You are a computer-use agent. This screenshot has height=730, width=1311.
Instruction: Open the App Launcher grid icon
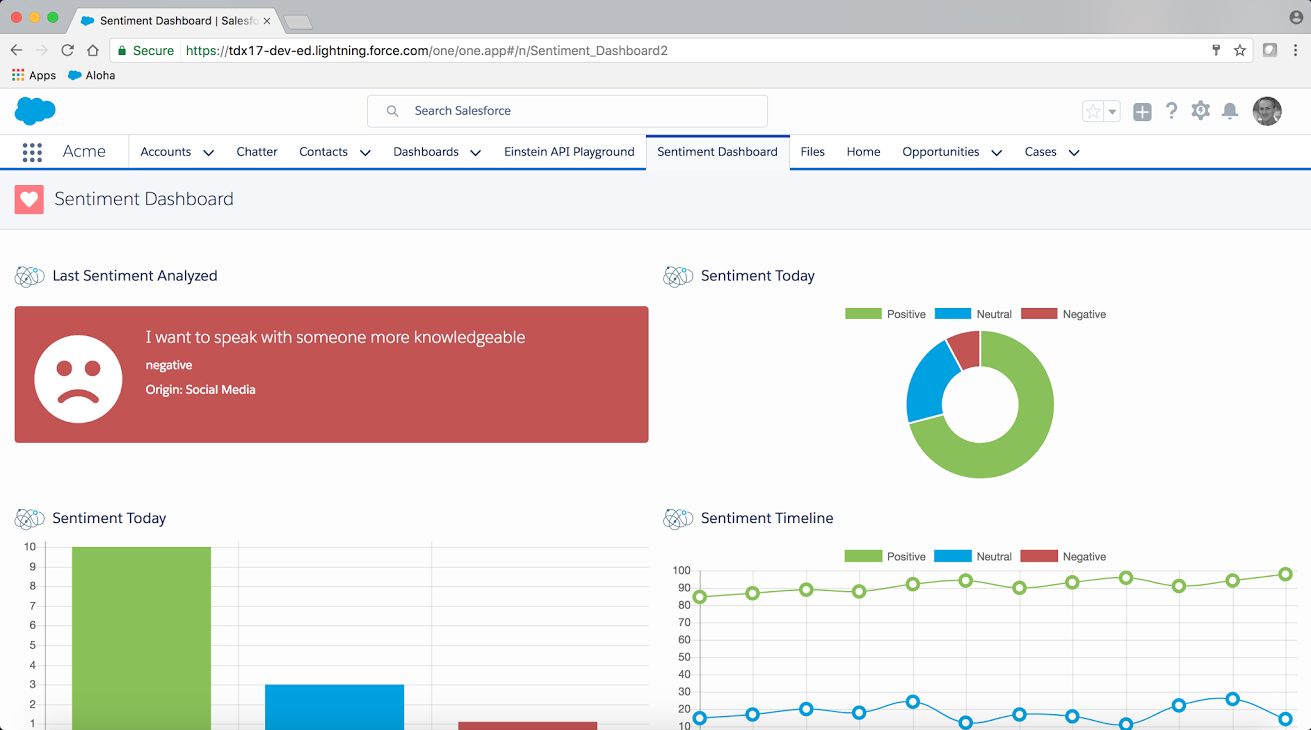pos(32,152)
